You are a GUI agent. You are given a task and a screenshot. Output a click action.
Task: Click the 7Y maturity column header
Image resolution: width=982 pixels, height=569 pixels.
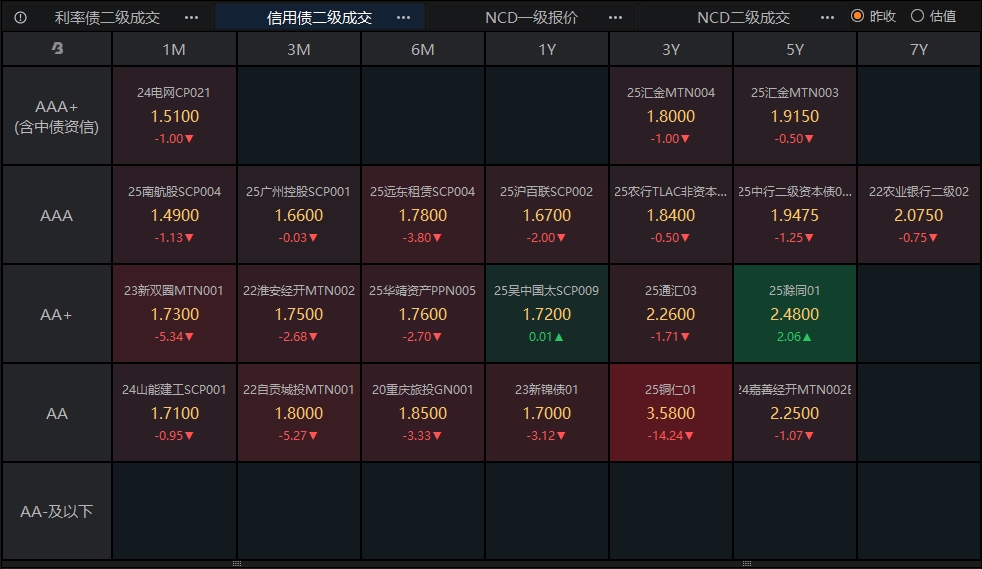click(x=918, y=49)
